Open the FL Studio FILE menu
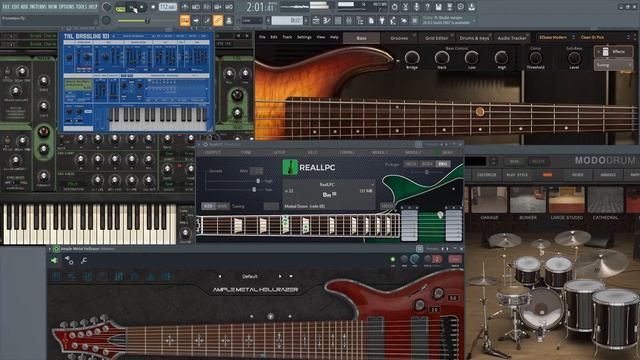The height and width of the screenshot is (360, 640). [x=6, y=7]
